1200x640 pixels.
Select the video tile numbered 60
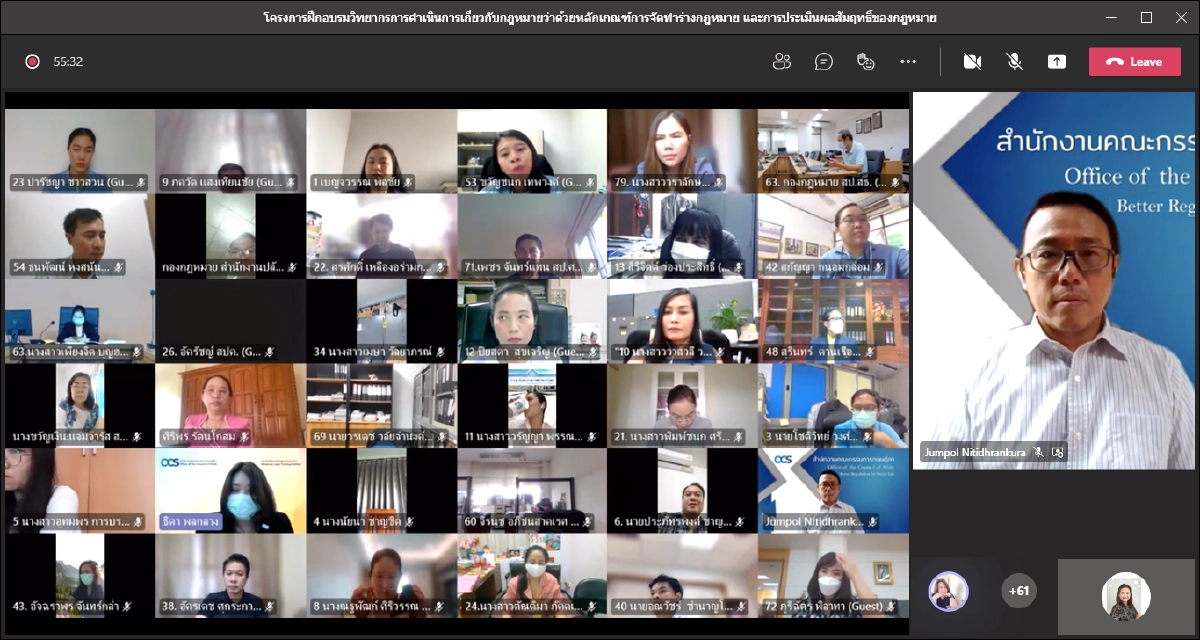pyautogui.click(x=532, y=490)
